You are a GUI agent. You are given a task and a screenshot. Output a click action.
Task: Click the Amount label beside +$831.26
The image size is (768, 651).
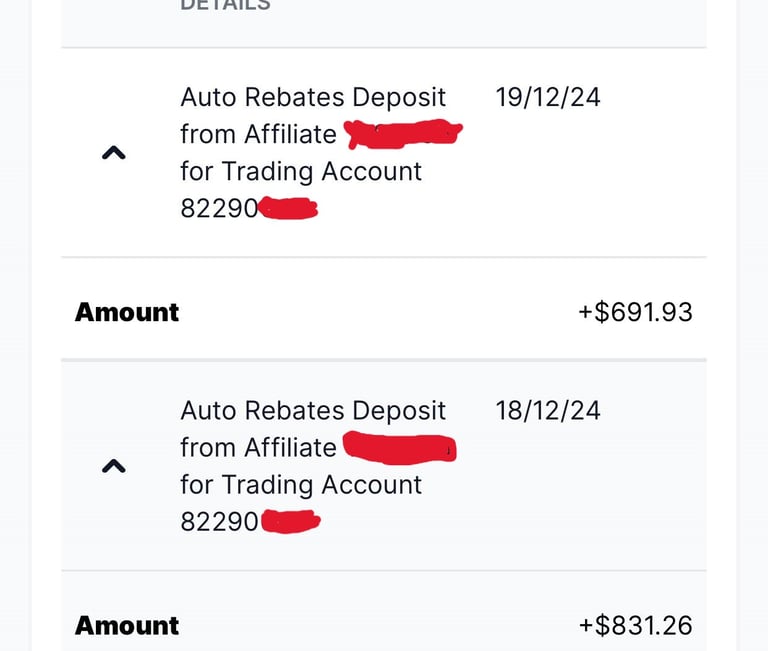tap(127, 626)
